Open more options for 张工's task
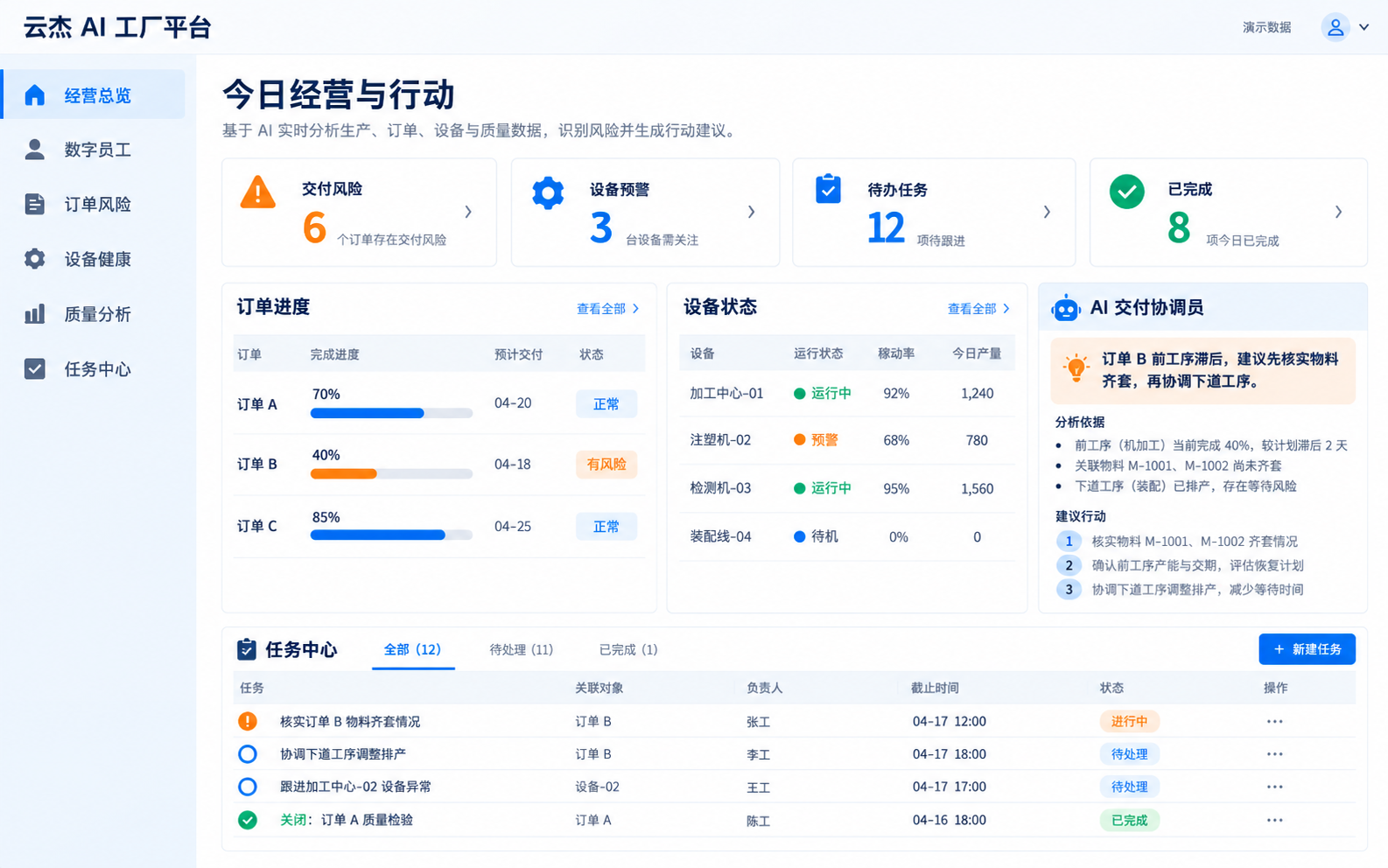Viewport: 1388px width, 868px height. pos(1274,722)
